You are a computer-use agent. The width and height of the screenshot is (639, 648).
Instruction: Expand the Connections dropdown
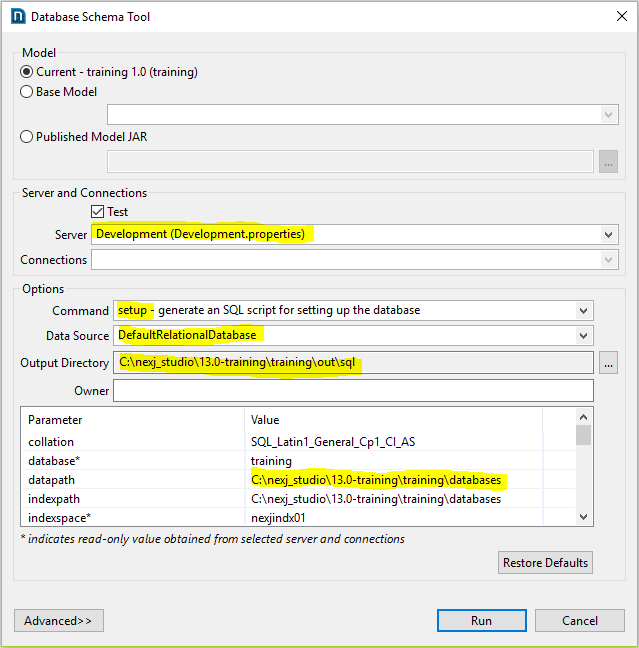point(609,260)
